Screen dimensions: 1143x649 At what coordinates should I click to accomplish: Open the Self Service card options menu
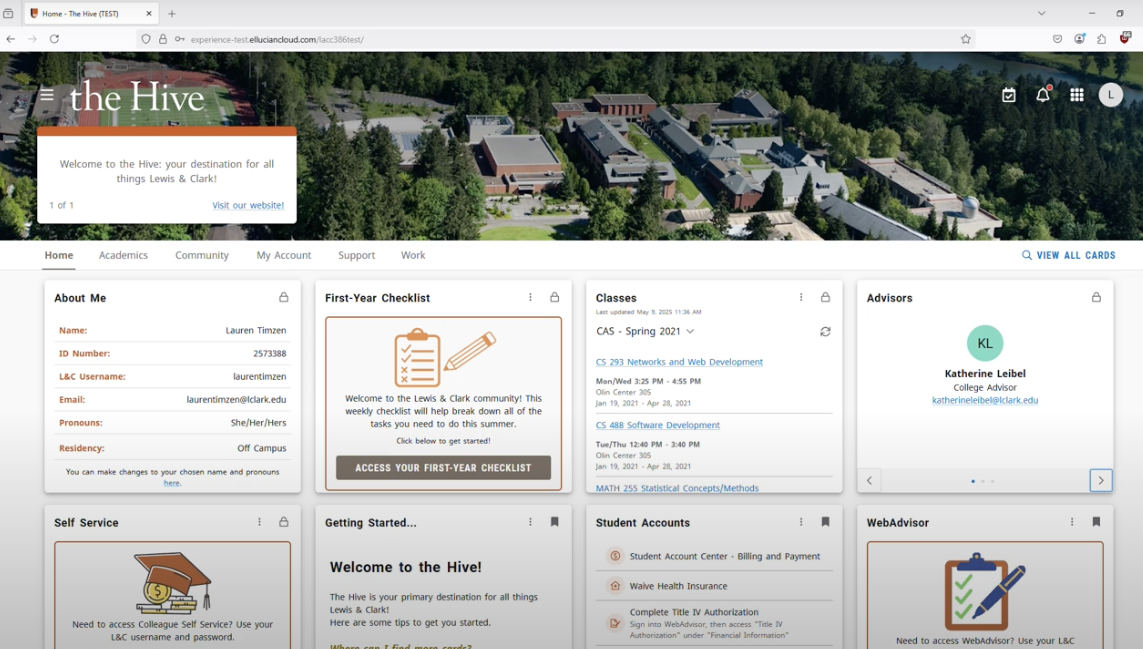coord(259,521)
